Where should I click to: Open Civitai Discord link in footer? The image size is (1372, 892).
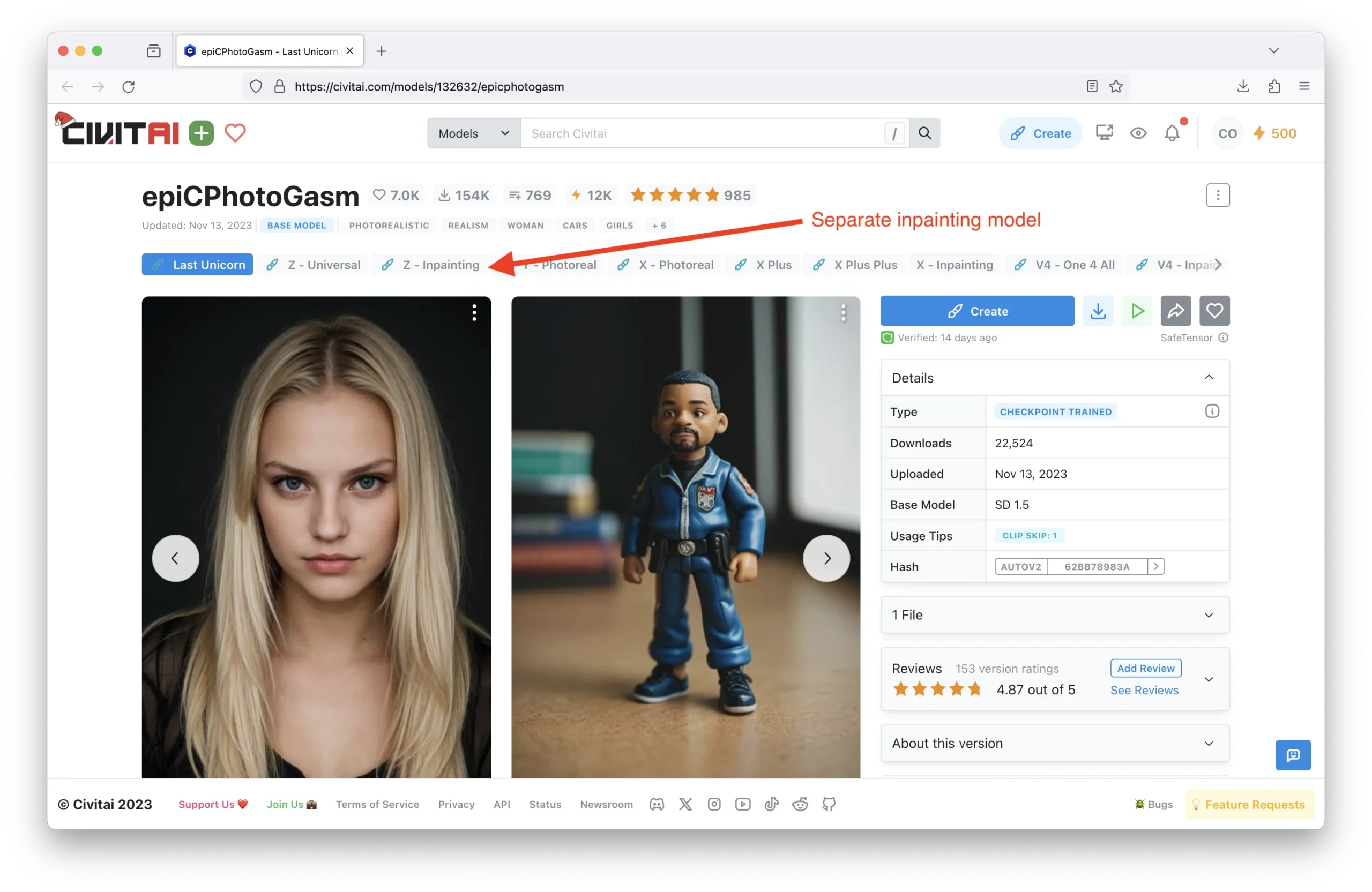point(657,805)
